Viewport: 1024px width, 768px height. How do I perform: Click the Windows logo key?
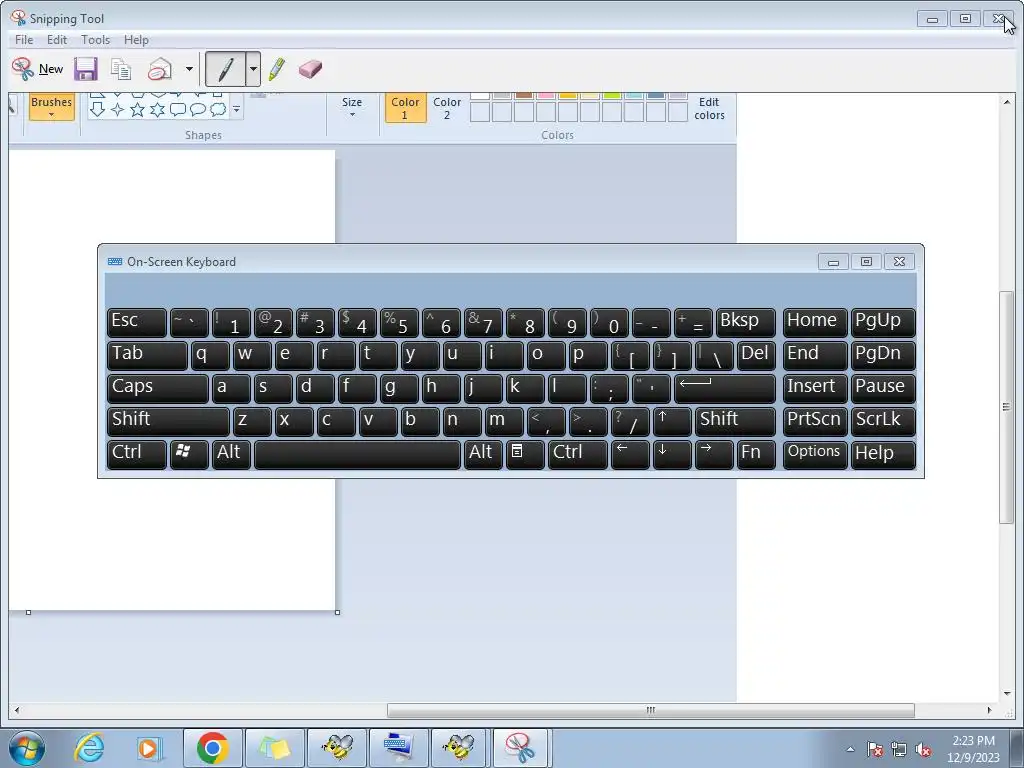pos(189,455)
